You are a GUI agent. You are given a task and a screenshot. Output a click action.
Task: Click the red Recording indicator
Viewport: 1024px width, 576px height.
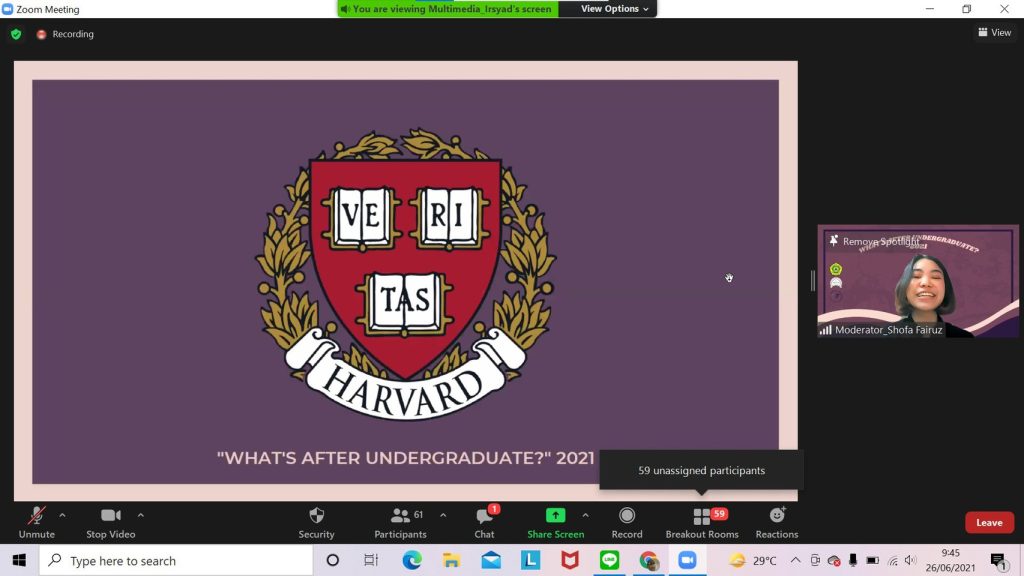click(65, 34)
